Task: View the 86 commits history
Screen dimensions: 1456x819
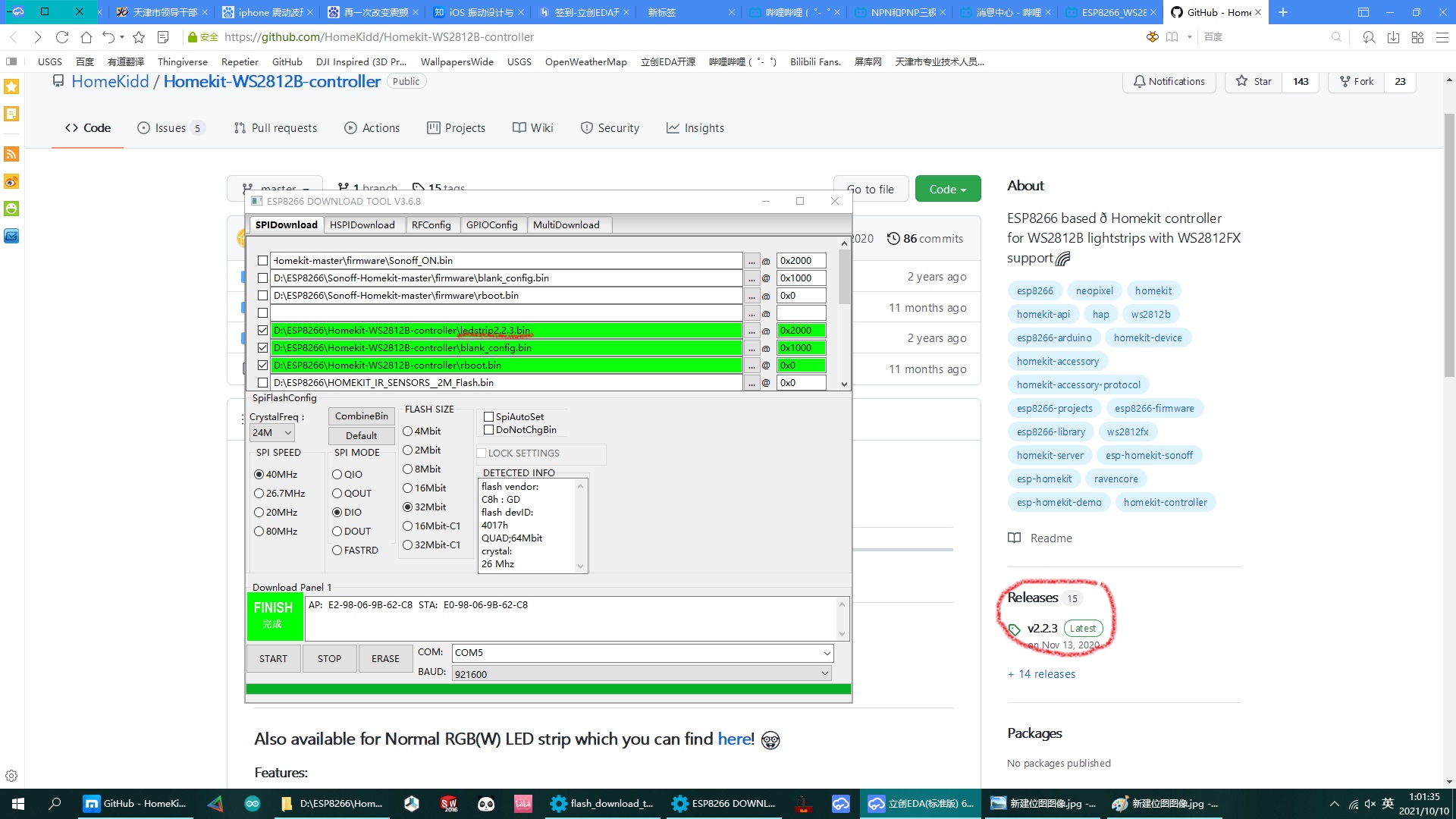Action: [x=925, y=239]
